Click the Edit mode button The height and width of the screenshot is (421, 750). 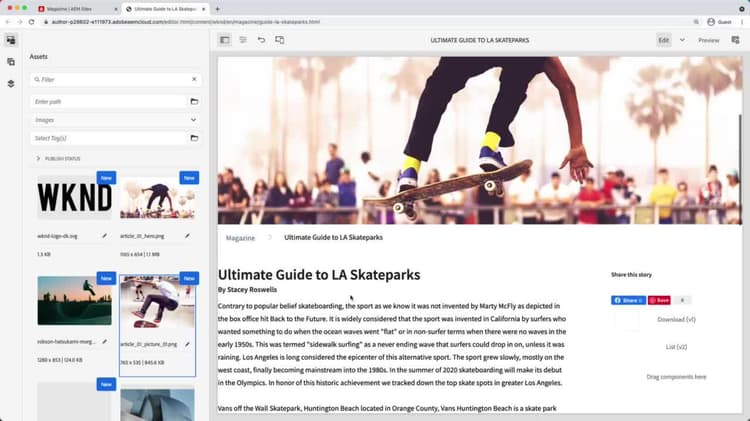coord(663,40)
